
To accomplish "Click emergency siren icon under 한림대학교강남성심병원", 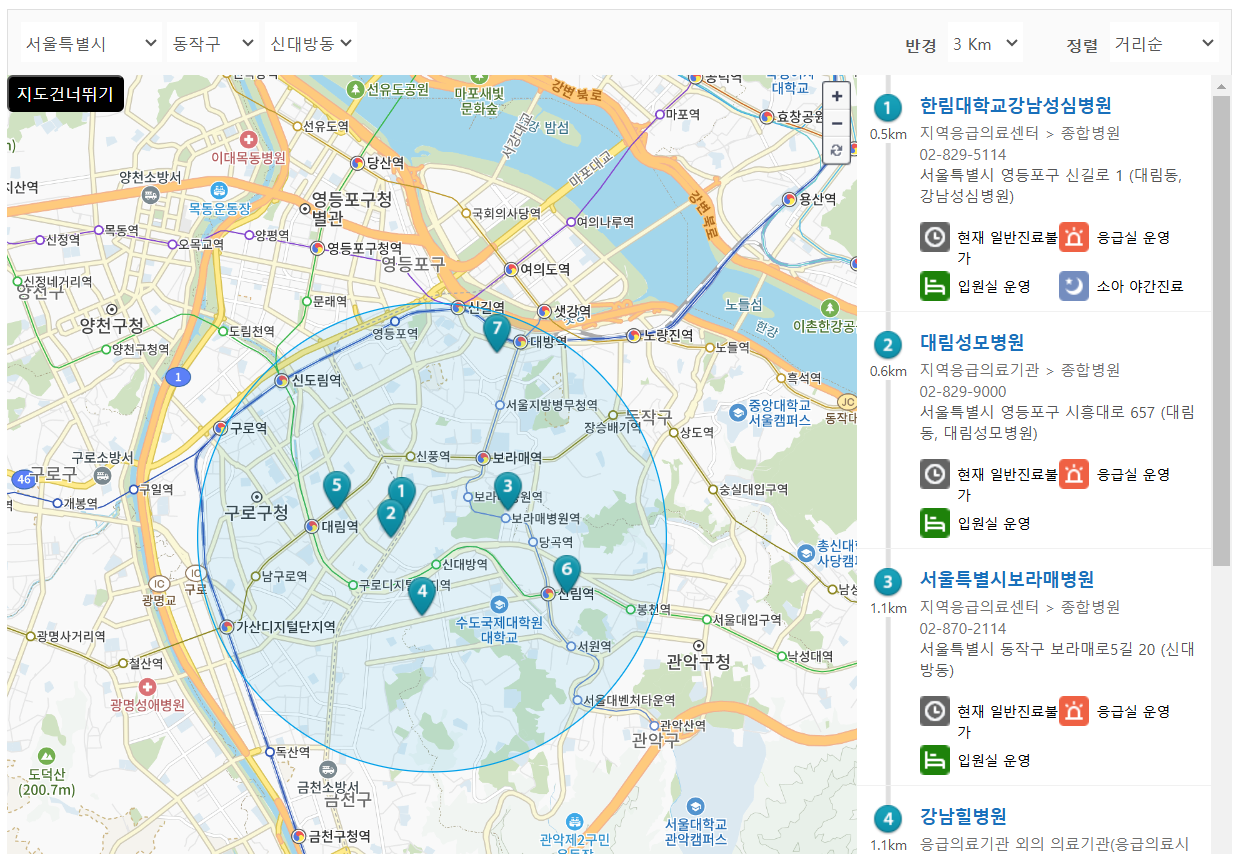I will point(1074,238).
